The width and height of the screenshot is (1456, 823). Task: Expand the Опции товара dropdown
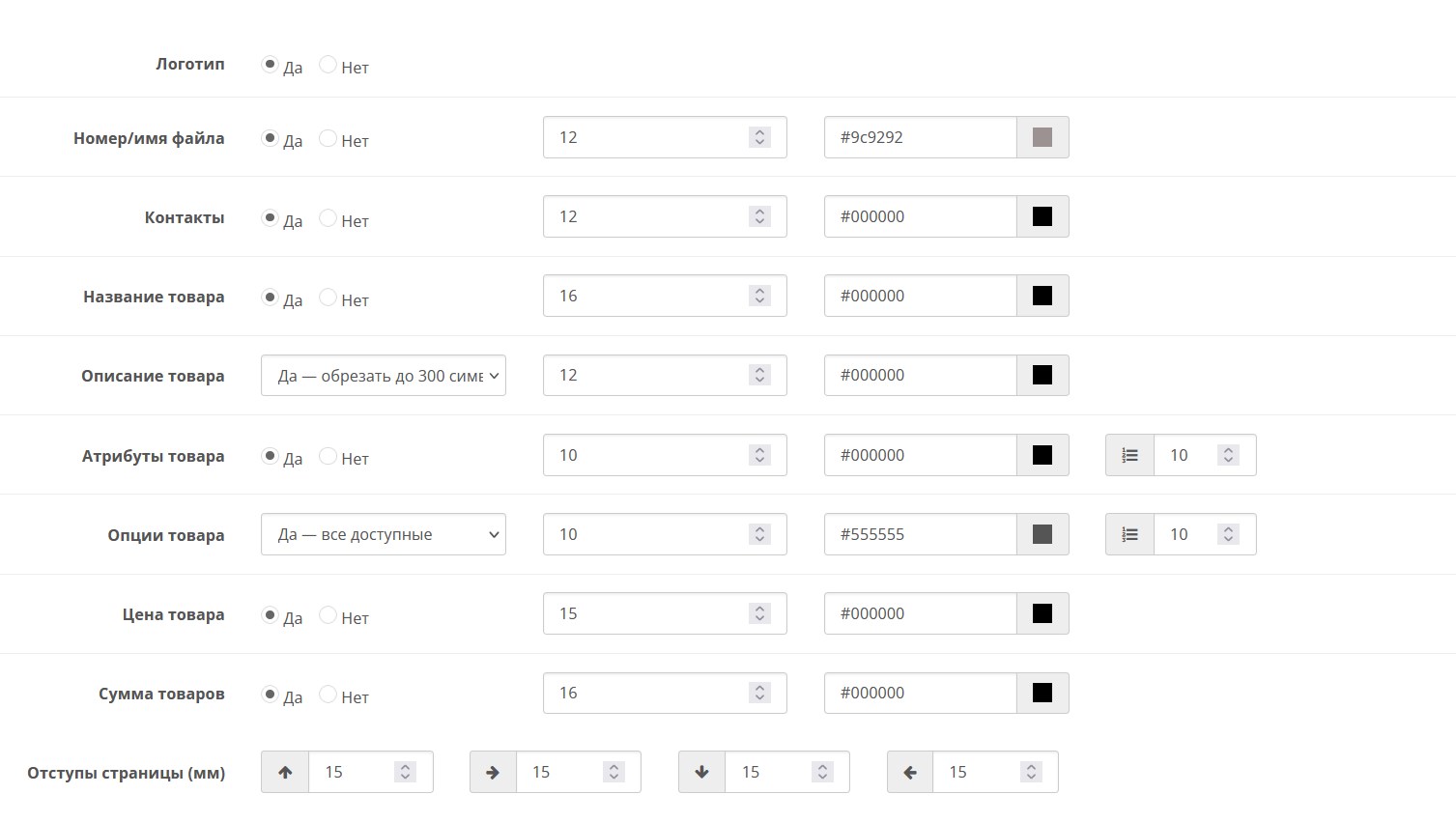click(x=384, y=534)
